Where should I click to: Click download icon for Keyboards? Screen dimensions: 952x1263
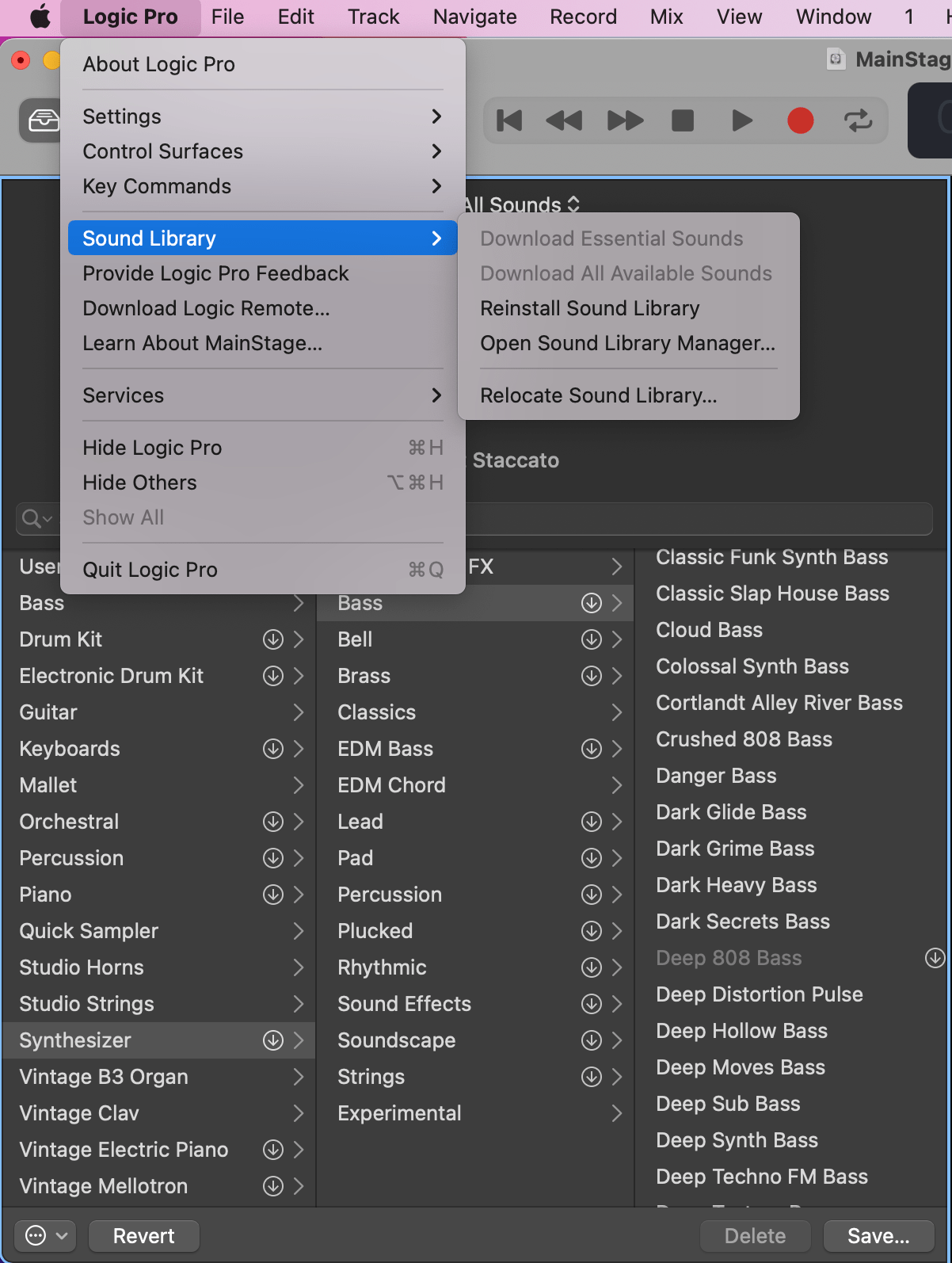[273, 749]
